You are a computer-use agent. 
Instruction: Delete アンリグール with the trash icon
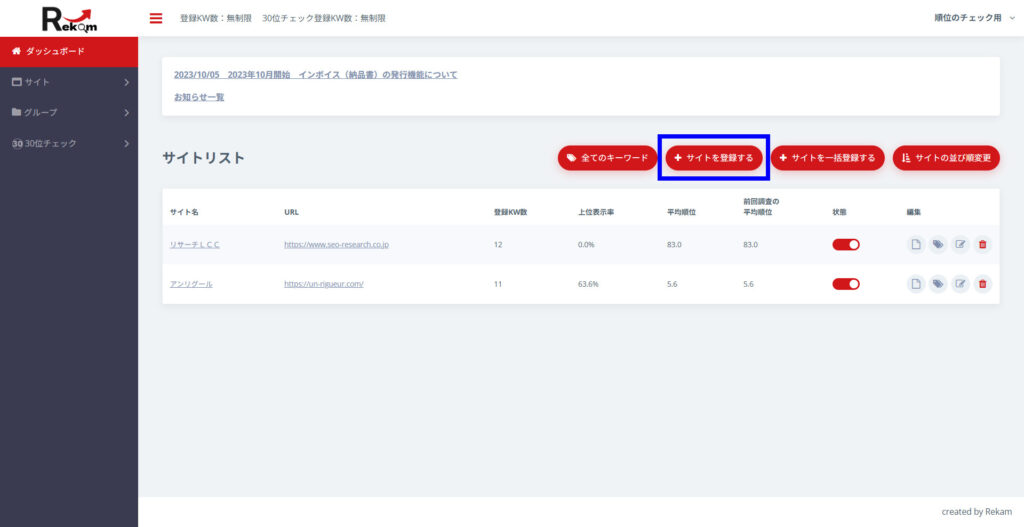coord(982,284)
